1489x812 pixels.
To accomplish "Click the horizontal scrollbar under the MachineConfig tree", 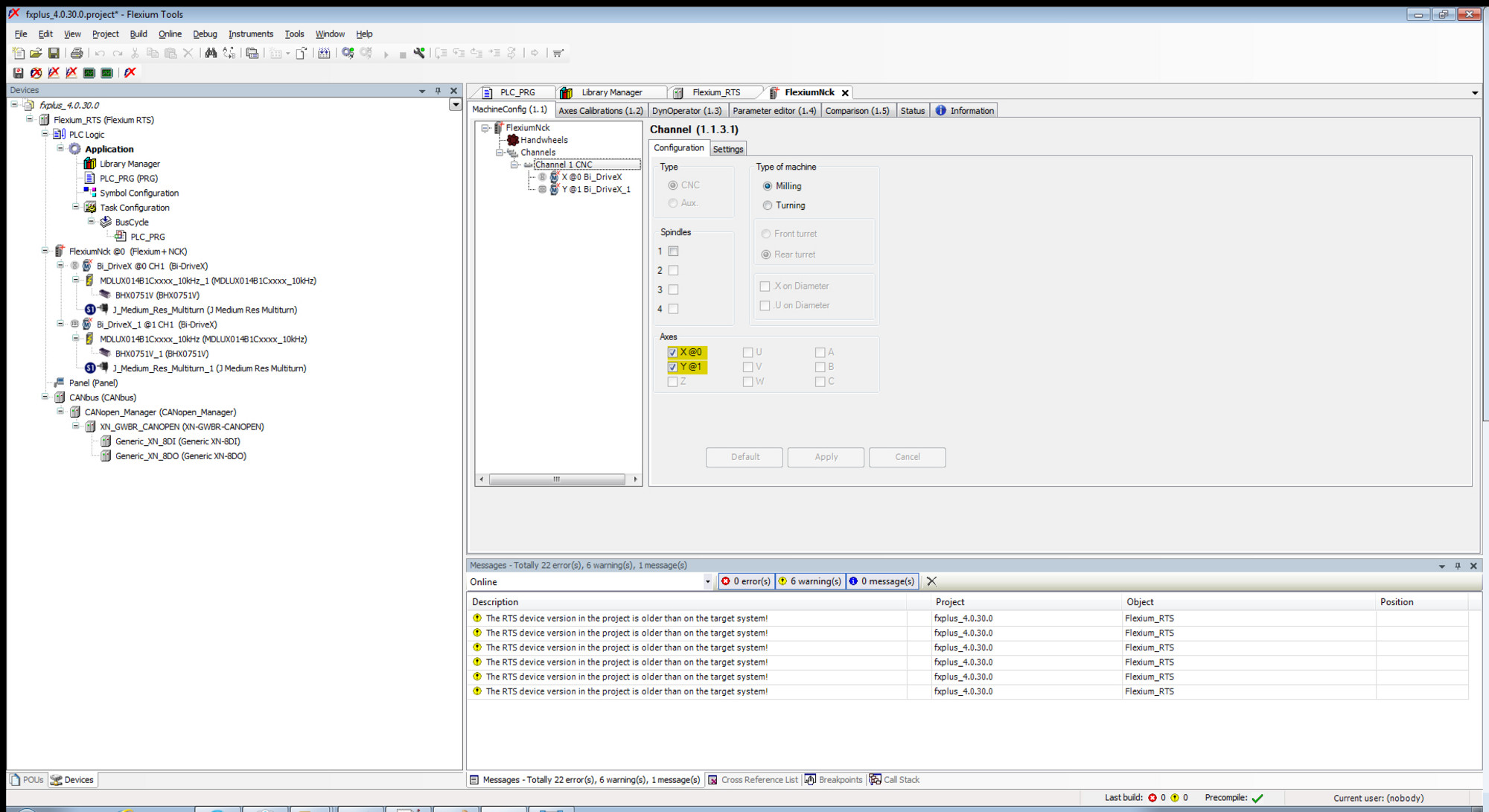I will (x=558, y=479).
